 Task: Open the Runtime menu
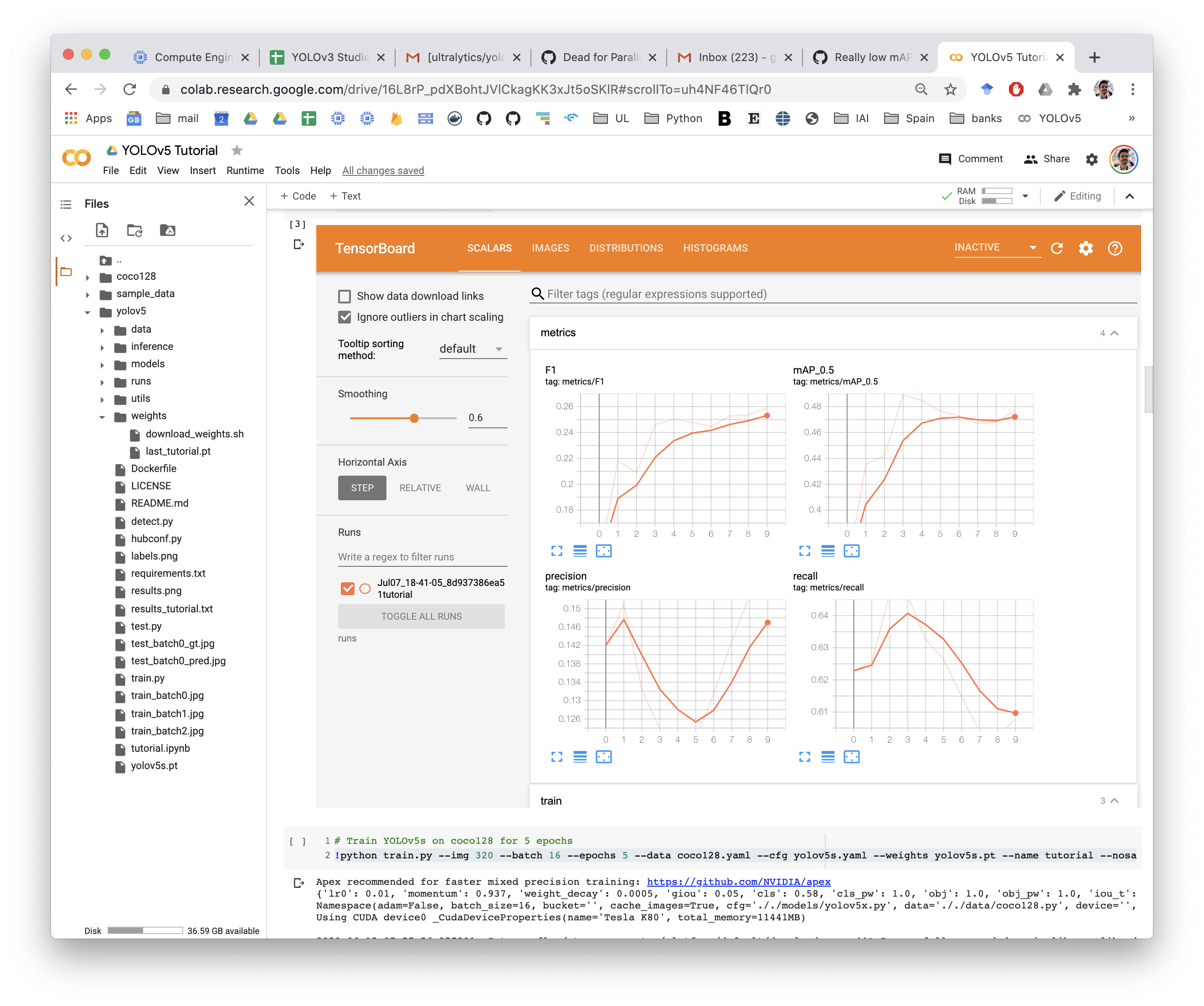coord(245,170)
